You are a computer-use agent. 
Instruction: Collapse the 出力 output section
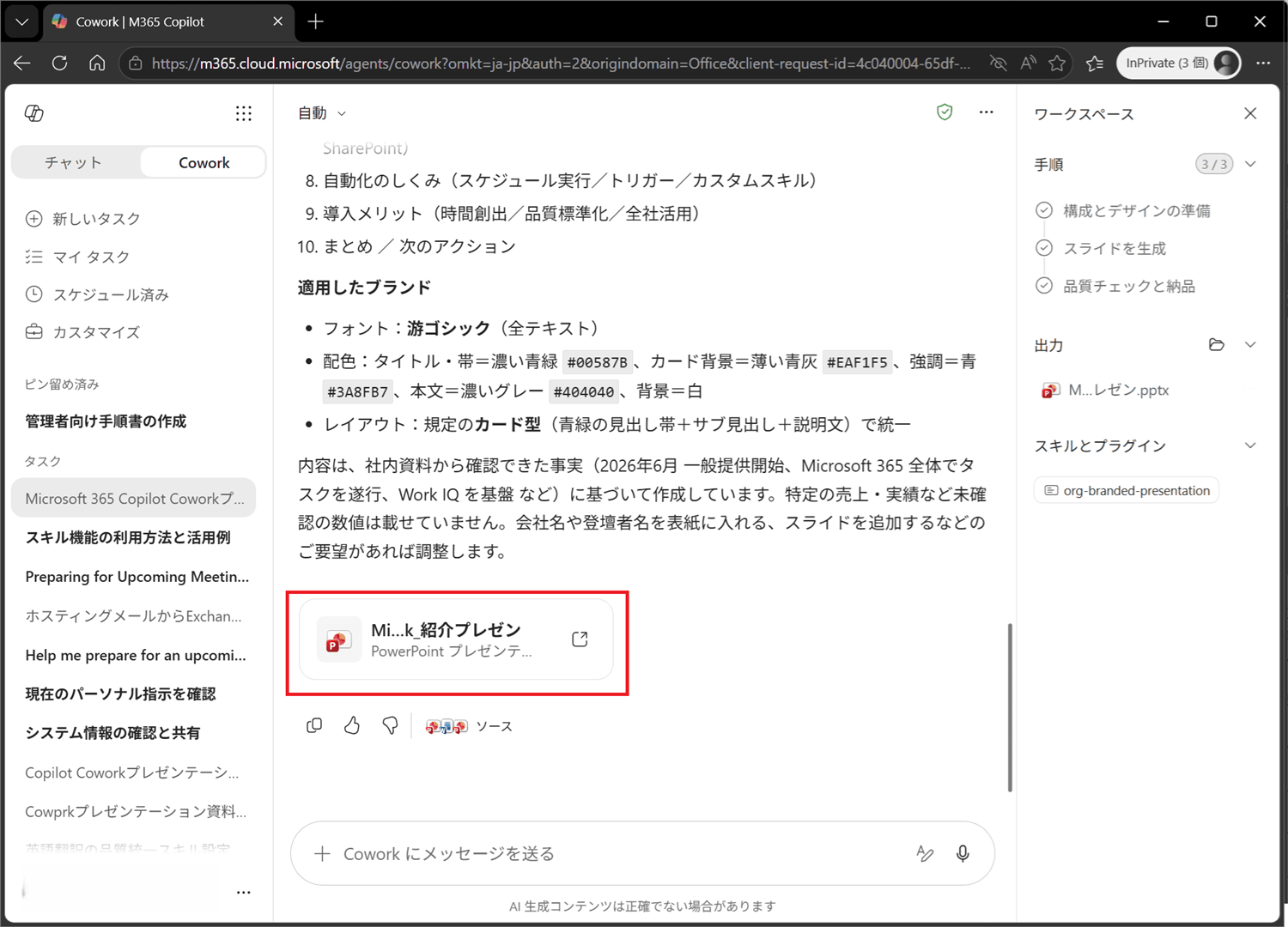[x=1250, y=345]
